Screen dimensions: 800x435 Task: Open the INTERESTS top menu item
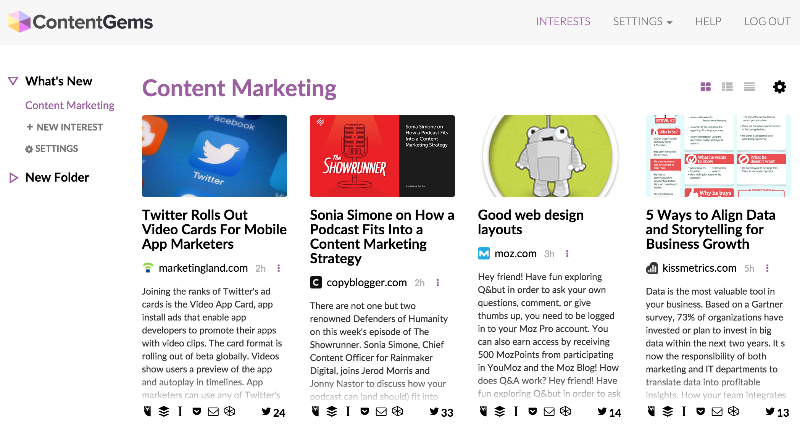click(x=563, y=21)
